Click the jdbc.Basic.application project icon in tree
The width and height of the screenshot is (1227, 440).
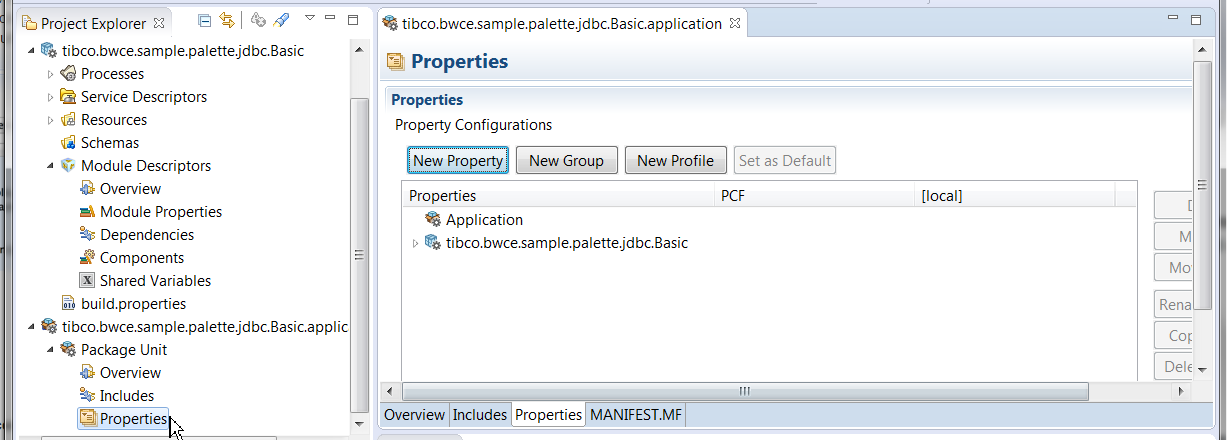49,327
